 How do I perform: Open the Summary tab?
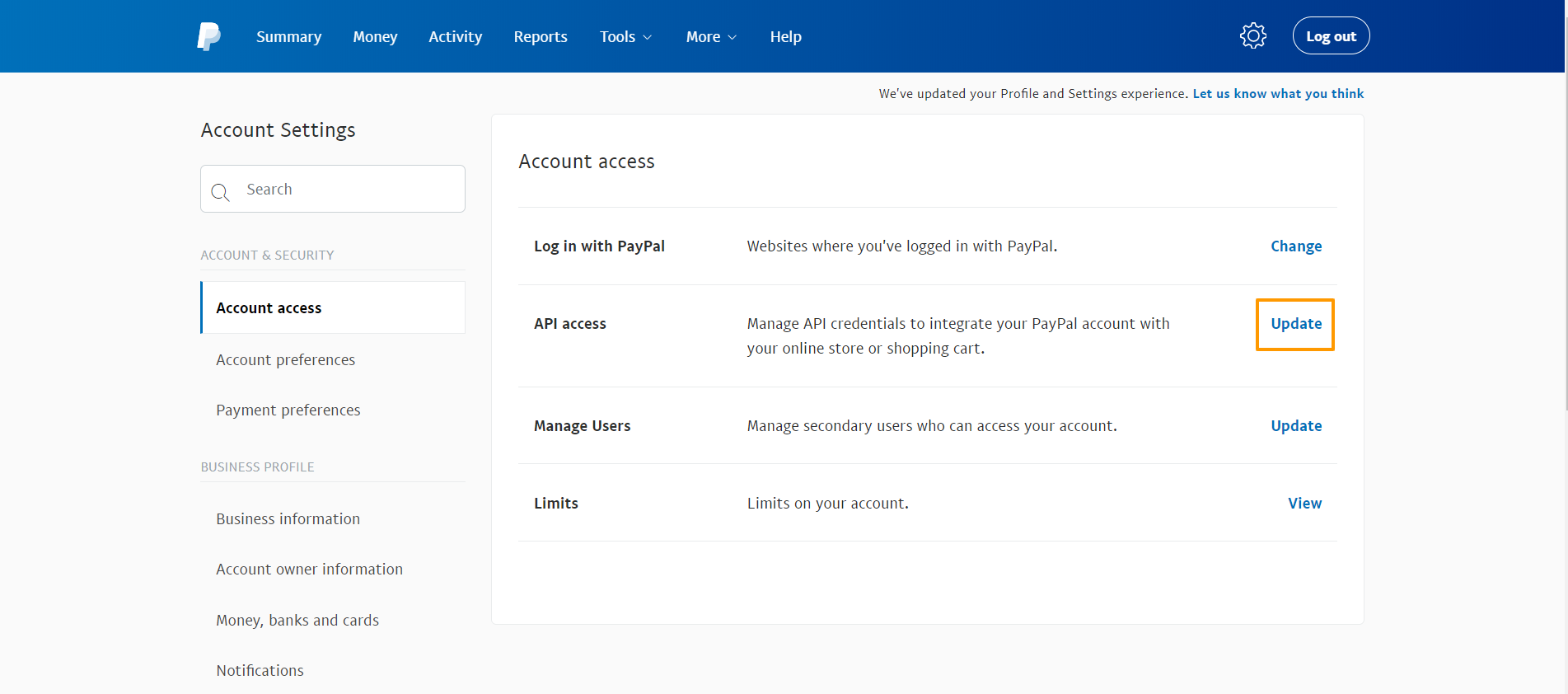coord(288,37)
